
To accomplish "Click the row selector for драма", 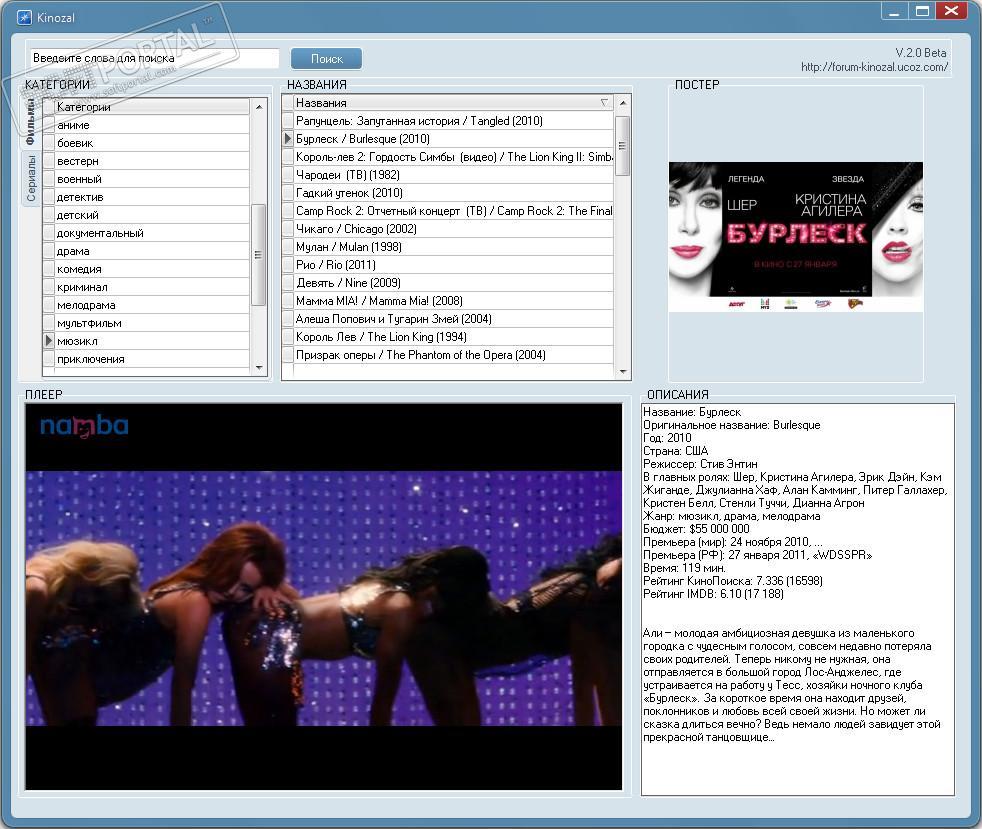I will coord(49,251).
